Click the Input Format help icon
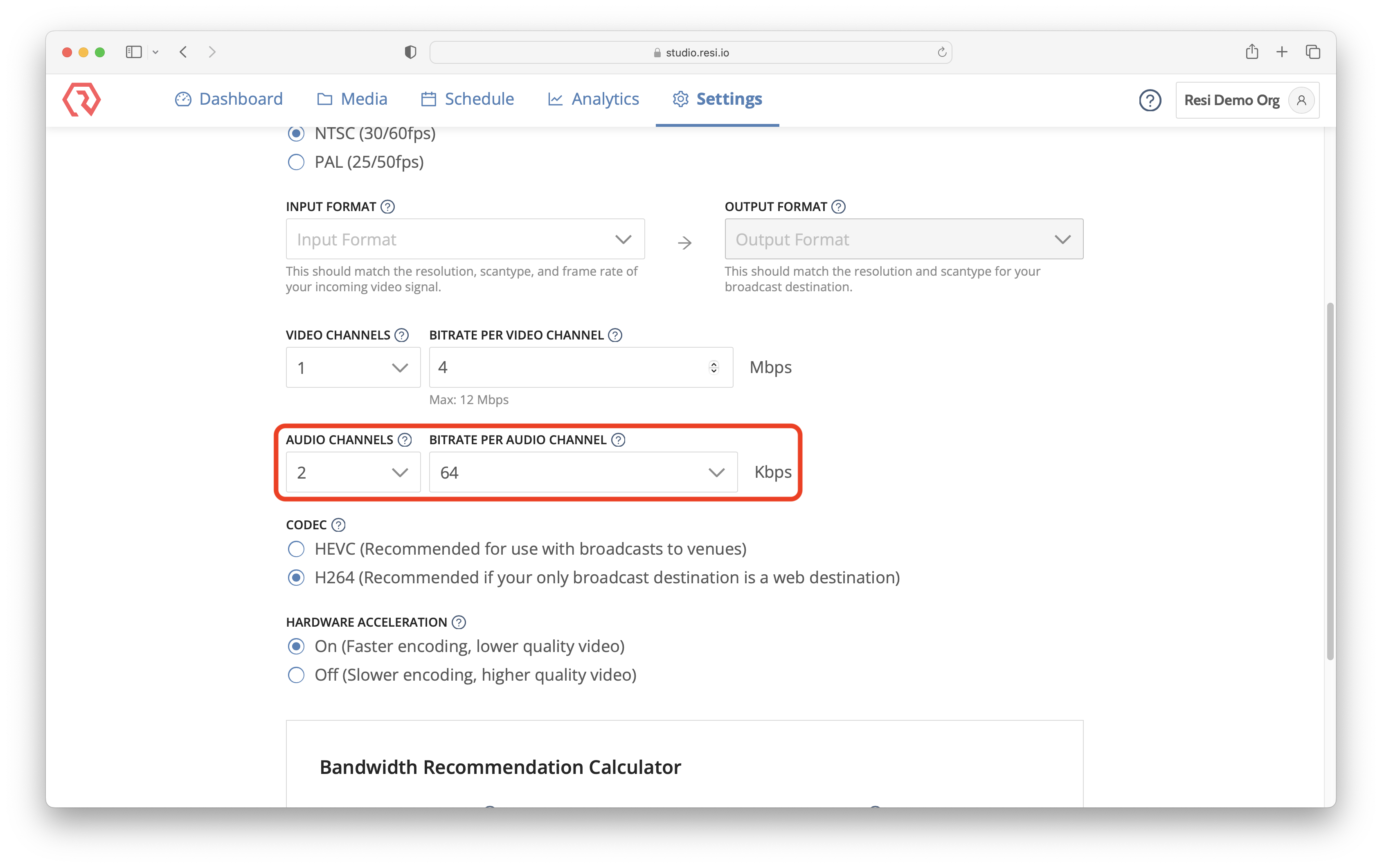 tap(388, 207)
